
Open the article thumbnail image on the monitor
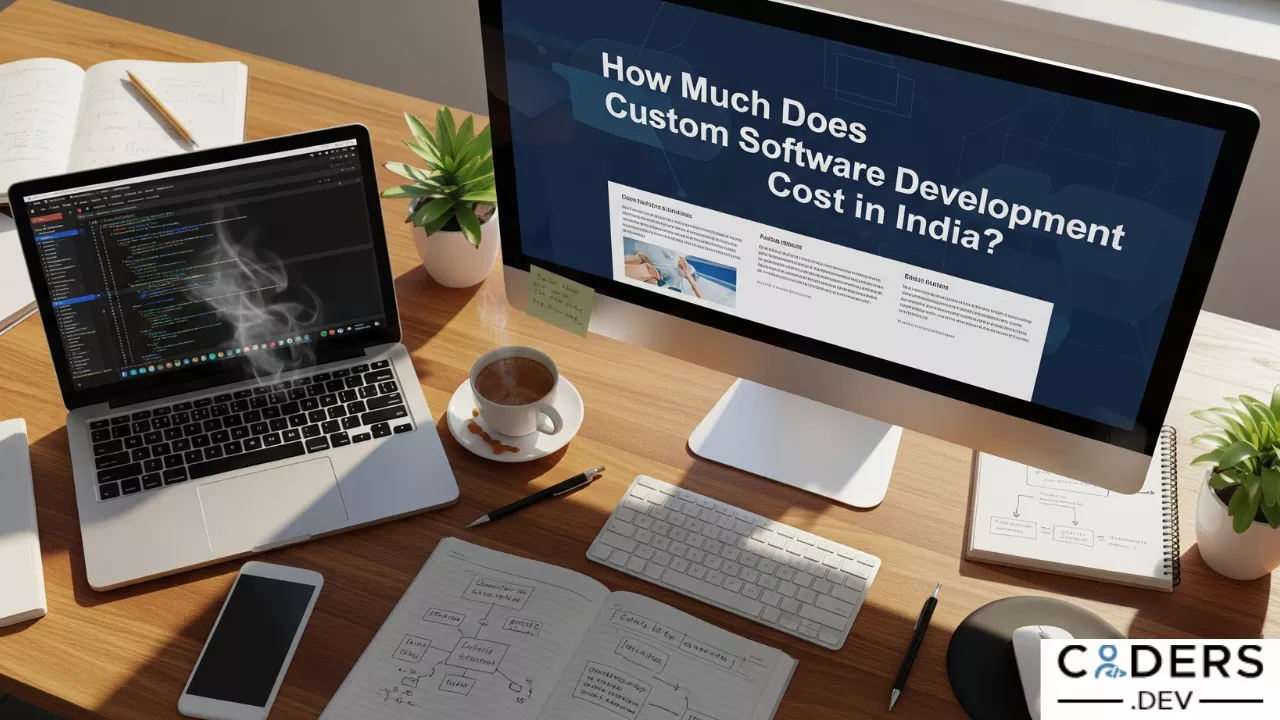(679, 270)
